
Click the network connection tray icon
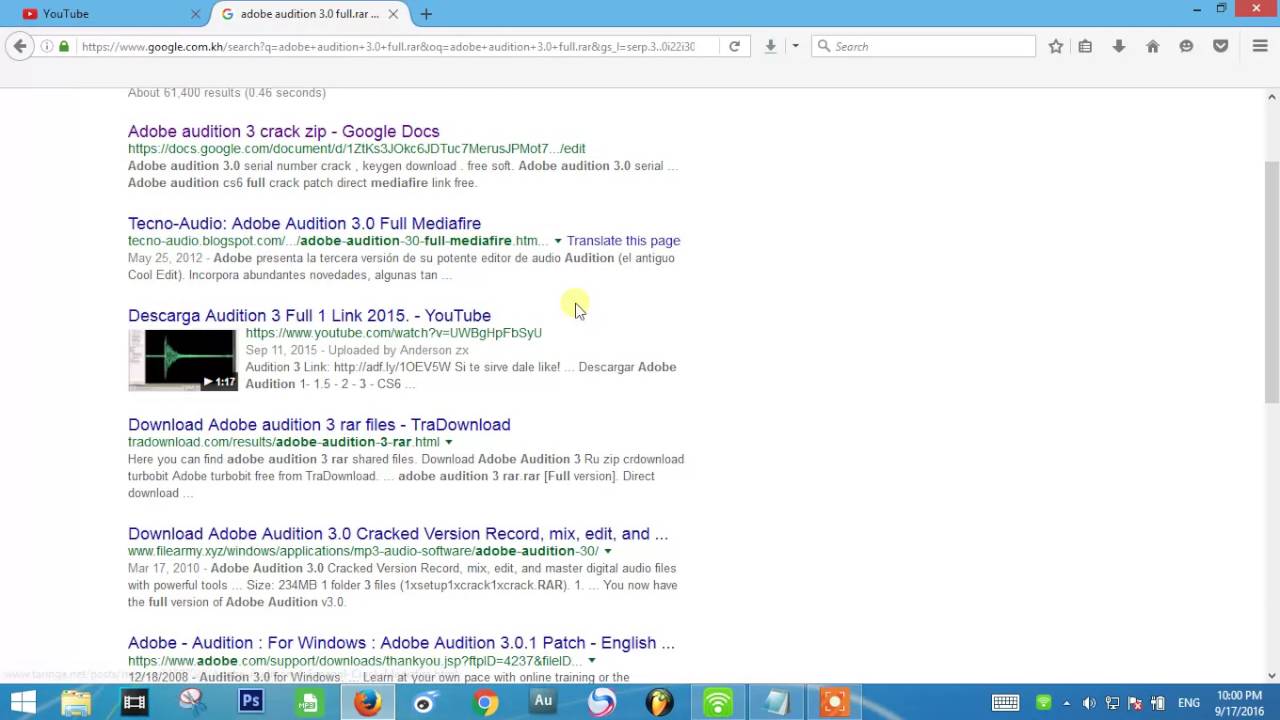[x=1112, y=702]
